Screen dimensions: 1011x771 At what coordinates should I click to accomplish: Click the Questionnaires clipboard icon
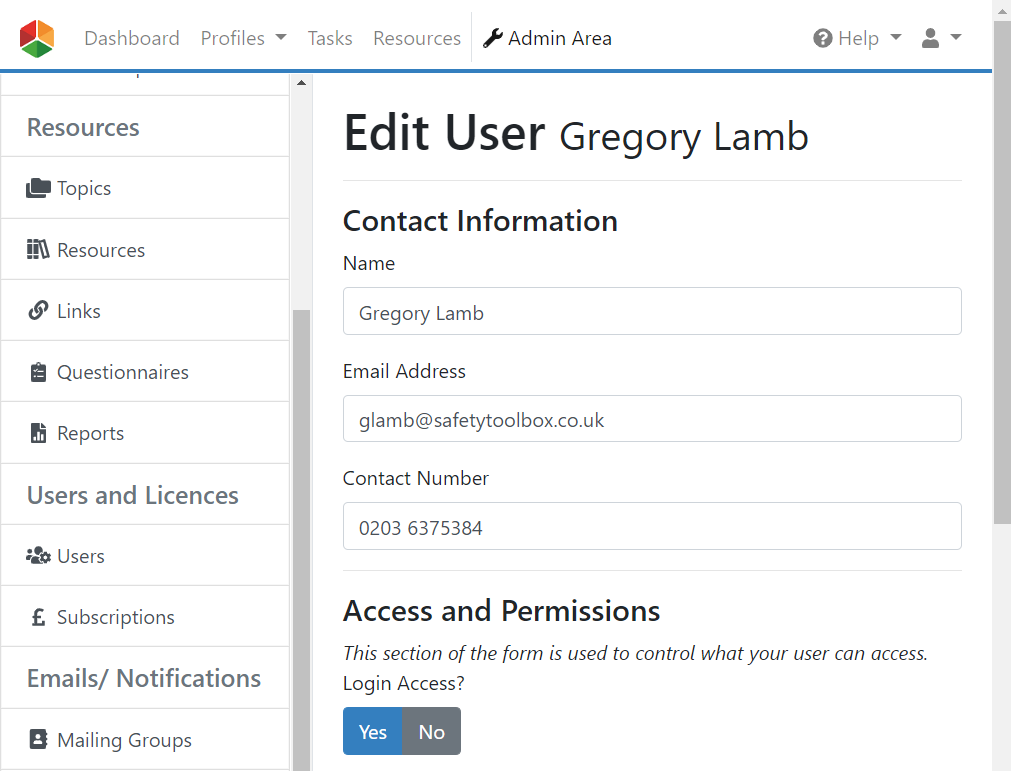pos(38,373)
